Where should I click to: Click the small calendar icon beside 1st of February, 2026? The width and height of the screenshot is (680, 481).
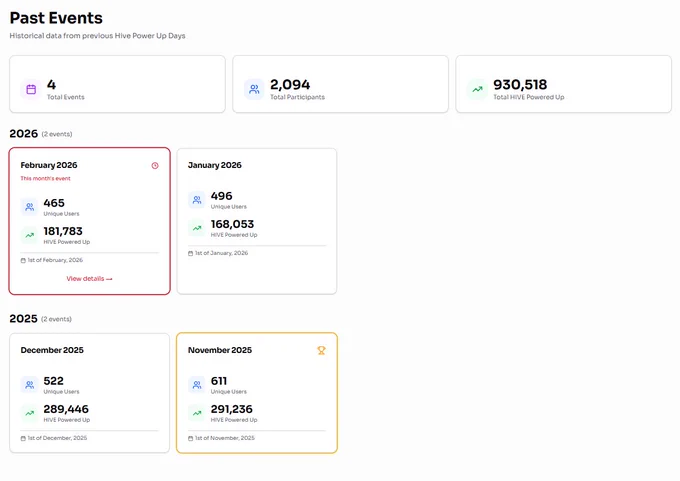[23, 260]
